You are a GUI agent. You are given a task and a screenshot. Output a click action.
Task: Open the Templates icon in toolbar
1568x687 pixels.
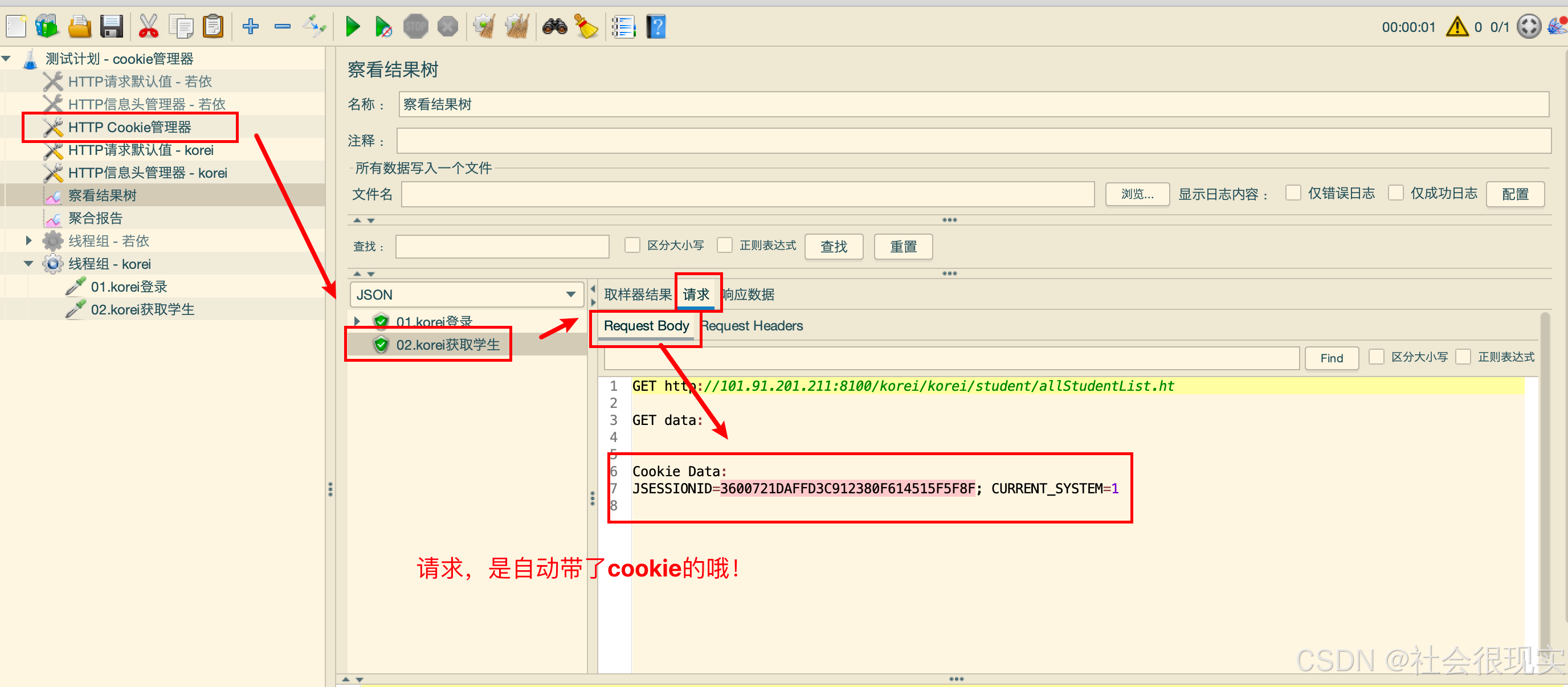click(47, 27)
